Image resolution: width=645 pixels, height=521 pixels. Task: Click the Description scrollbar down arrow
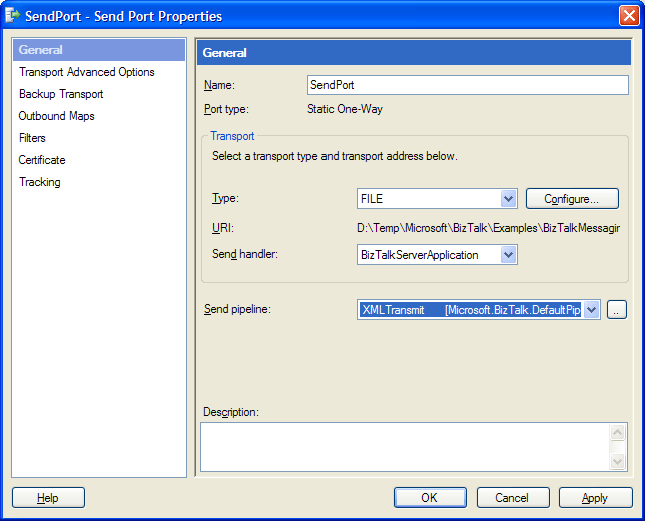(618, 461)
